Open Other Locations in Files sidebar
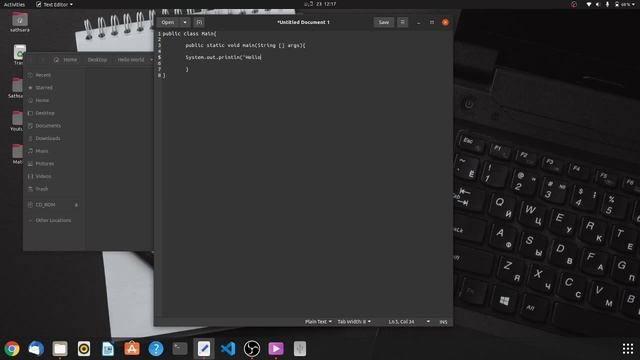This screenshot has height=360, width=640. coord(53,220)
